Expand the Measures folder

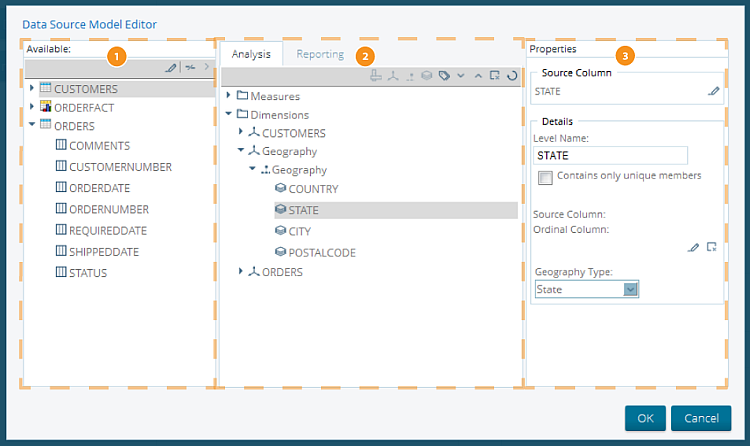click(x=229, y=96)
